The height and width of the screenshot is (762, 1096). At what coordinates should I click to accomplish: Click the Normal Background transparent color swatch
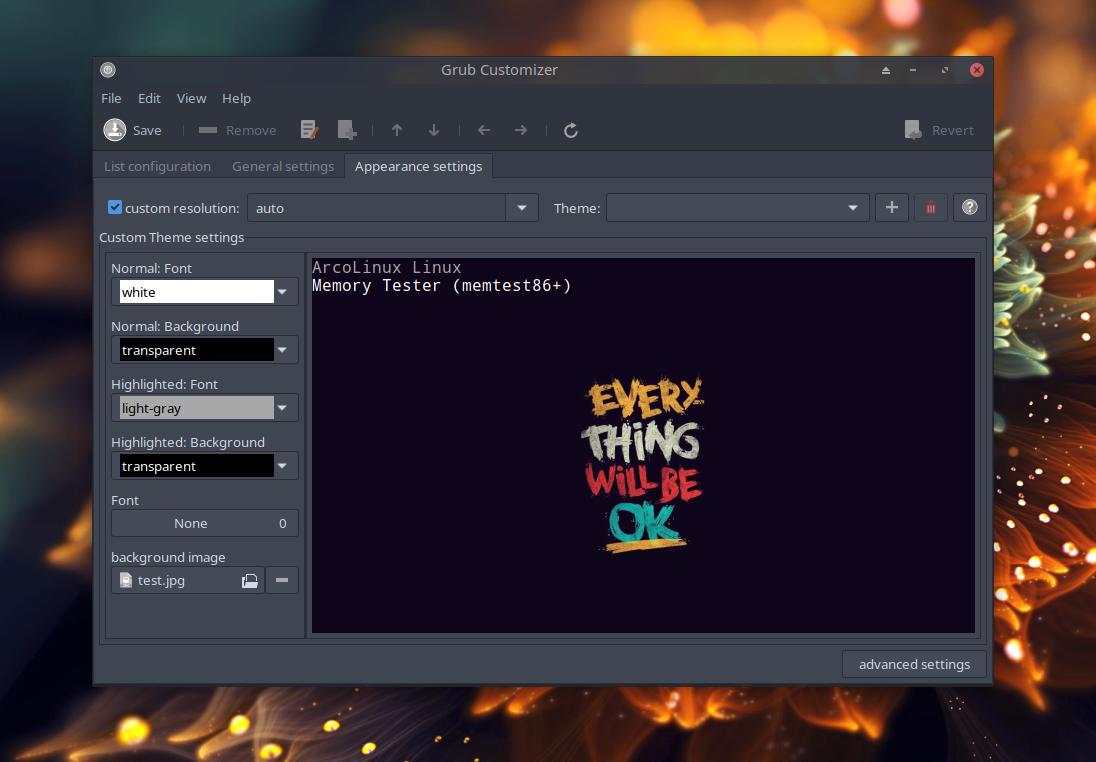tap(196, 350)
